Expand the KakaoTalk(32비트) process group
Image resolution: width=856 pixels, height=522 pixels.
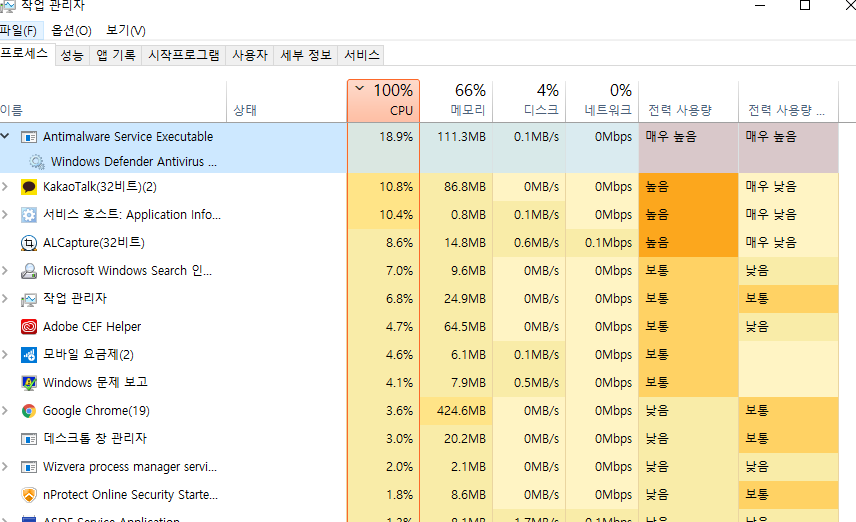tap(5, 187)
